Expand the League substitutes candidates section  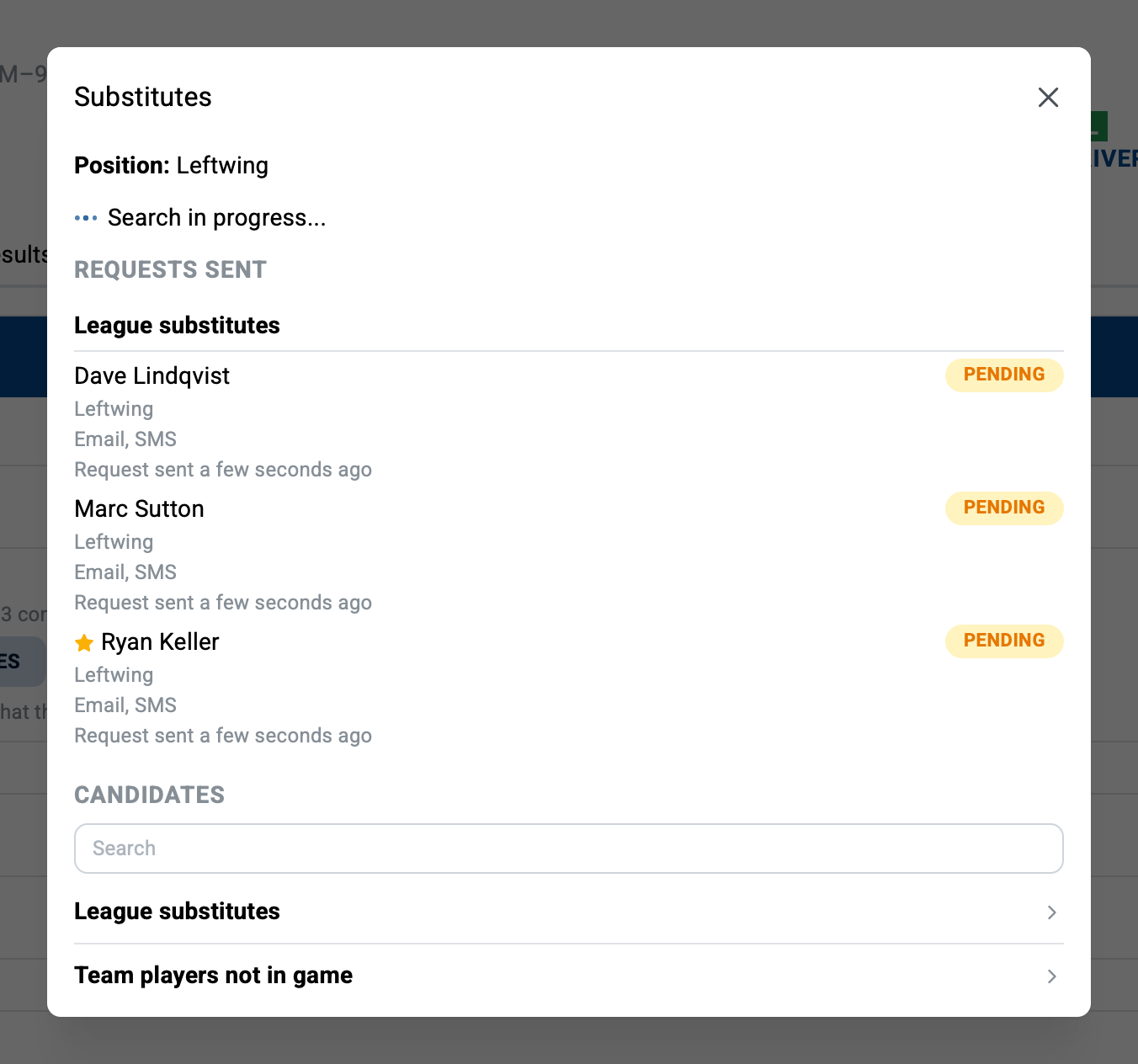pos(569,912)
